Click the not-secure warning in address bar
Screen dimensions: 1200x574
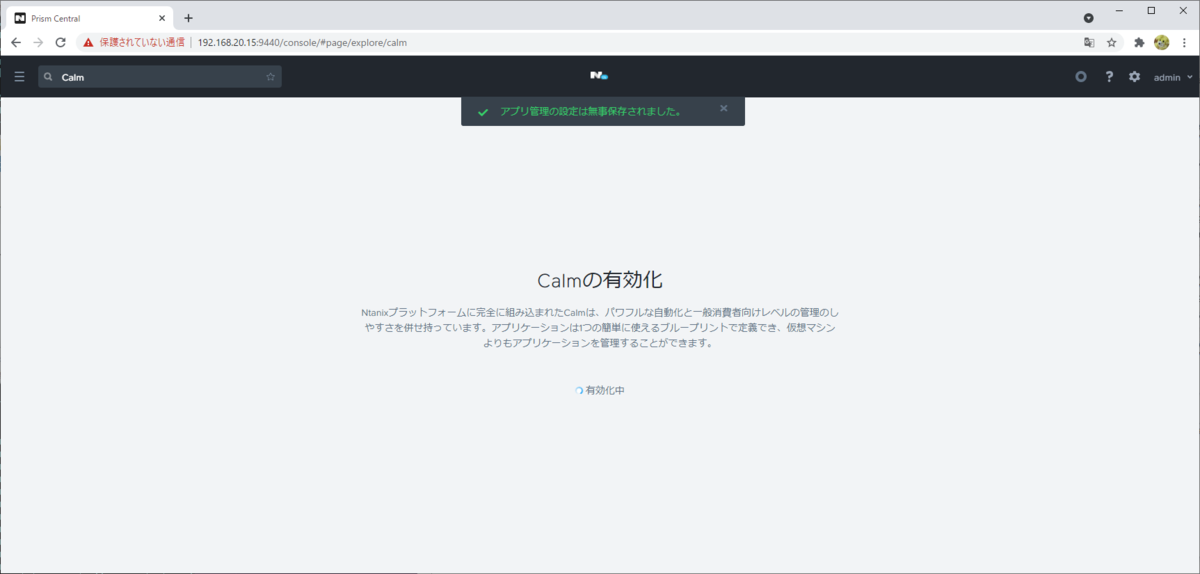134,43
